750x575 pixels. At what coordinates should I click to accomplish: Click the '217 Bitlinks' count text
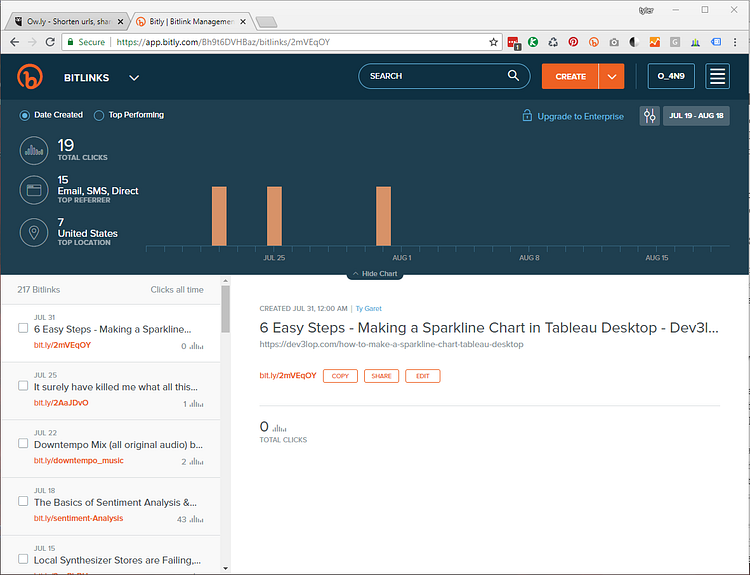39,289
